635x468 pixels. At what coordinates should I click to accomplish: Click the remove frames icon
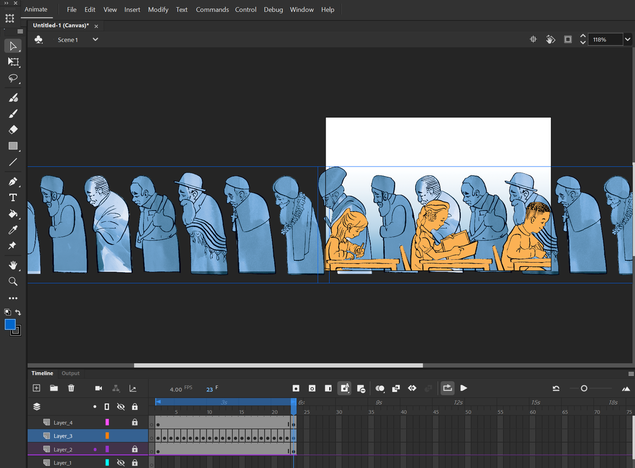(x=361, y=389)
